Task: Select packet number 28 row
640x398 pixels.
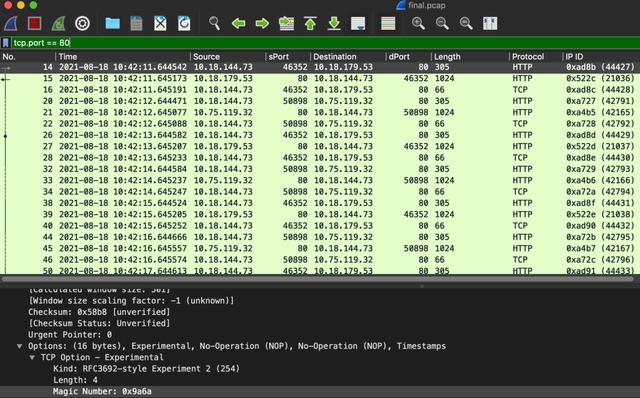Action: point(320,158)
